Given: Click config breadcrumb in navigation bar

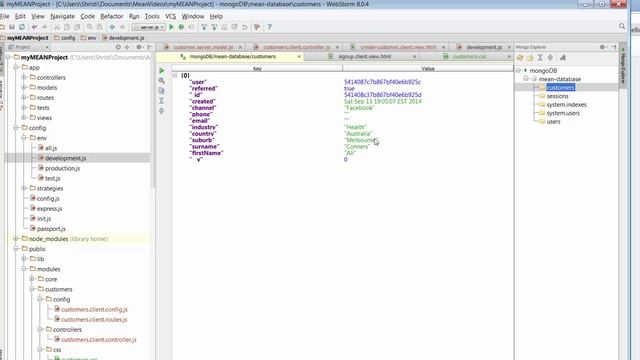Looking at the screenshot, I should pos(64,38).
